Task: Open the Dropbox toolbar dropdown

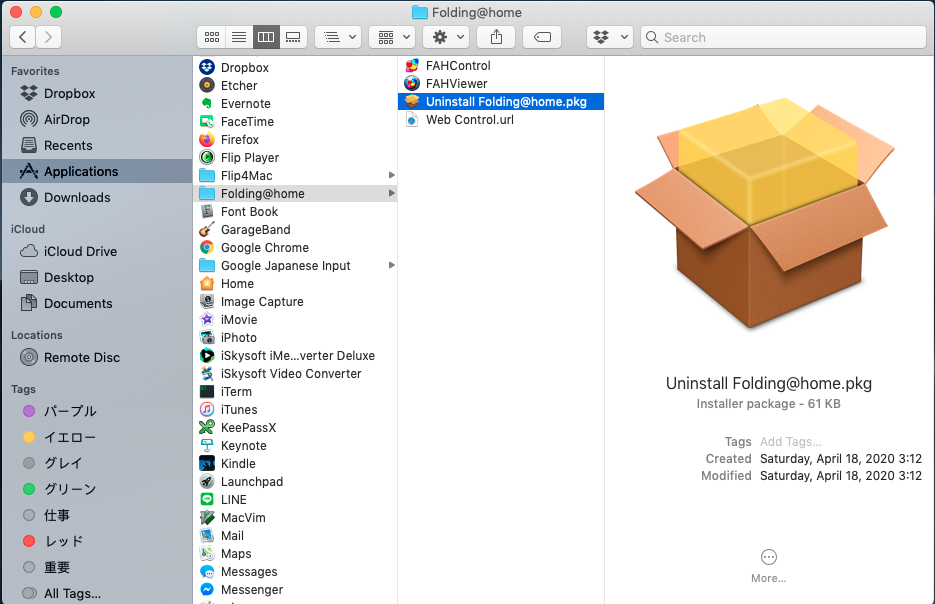Action: [x=609, y=37]
